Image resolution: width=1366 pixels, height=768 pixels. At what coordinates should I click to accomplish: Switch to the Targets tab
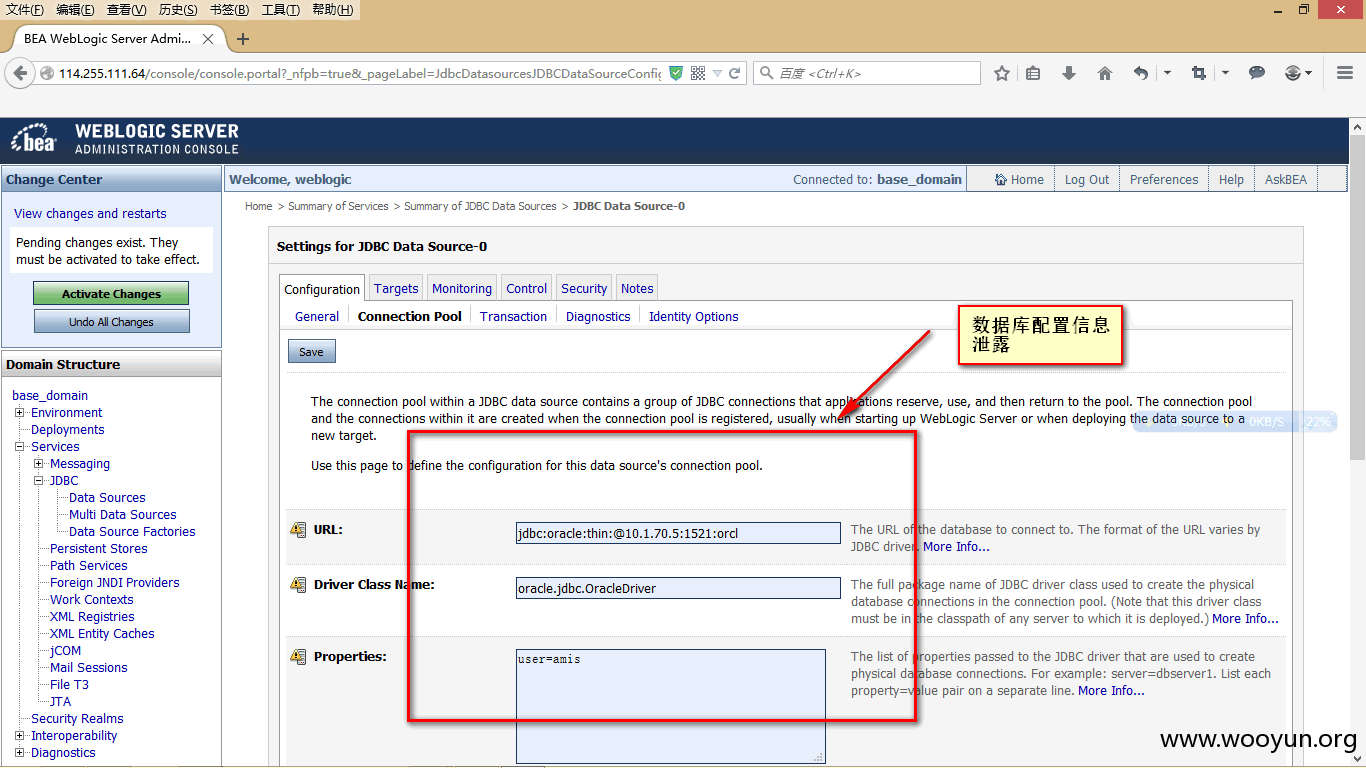(396, 288)
